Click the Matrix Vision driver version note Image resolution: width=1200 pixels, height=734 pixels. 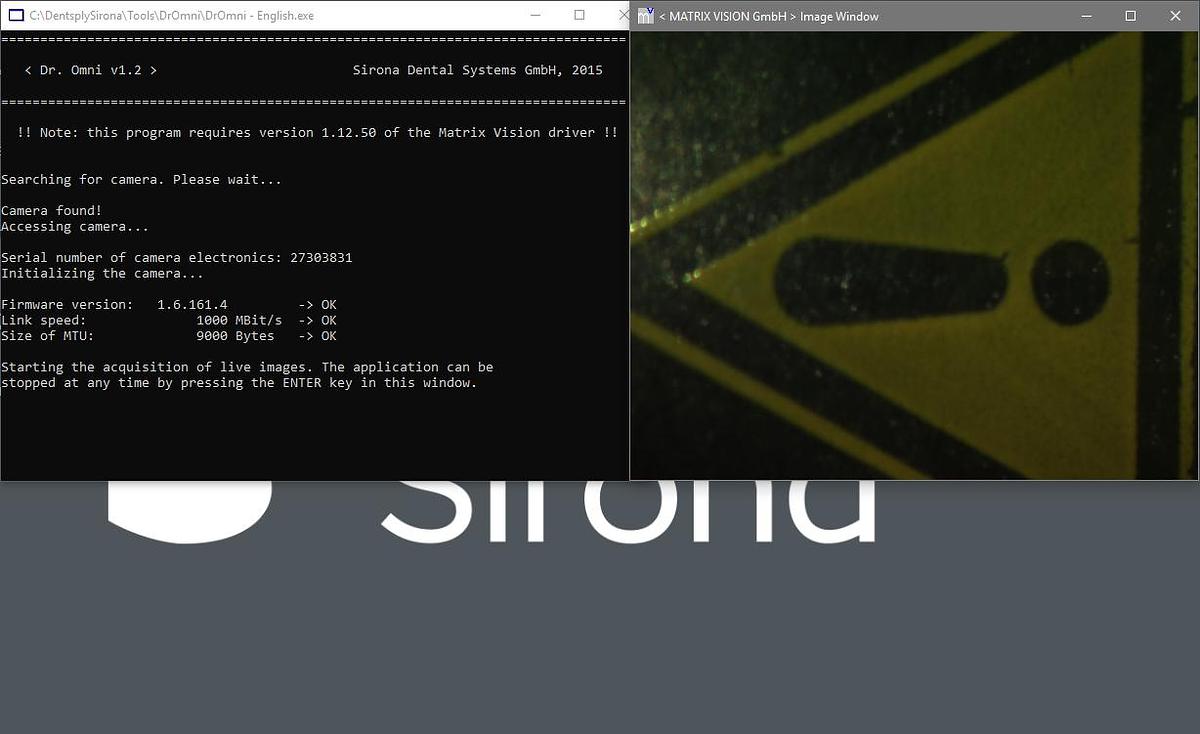[317, 133]
